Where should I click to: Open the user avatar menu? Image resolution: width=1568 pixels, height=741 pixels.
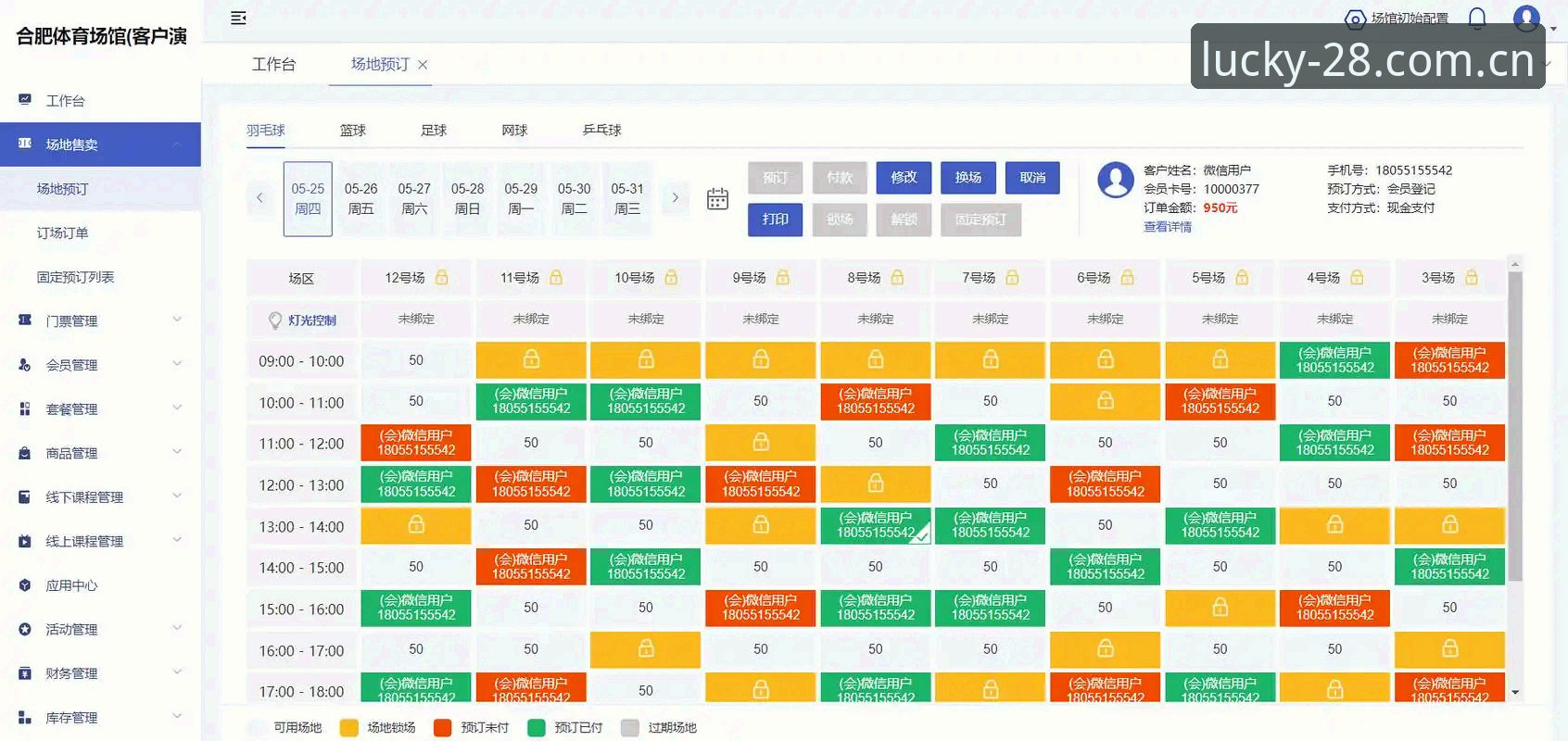[1526, 18]
